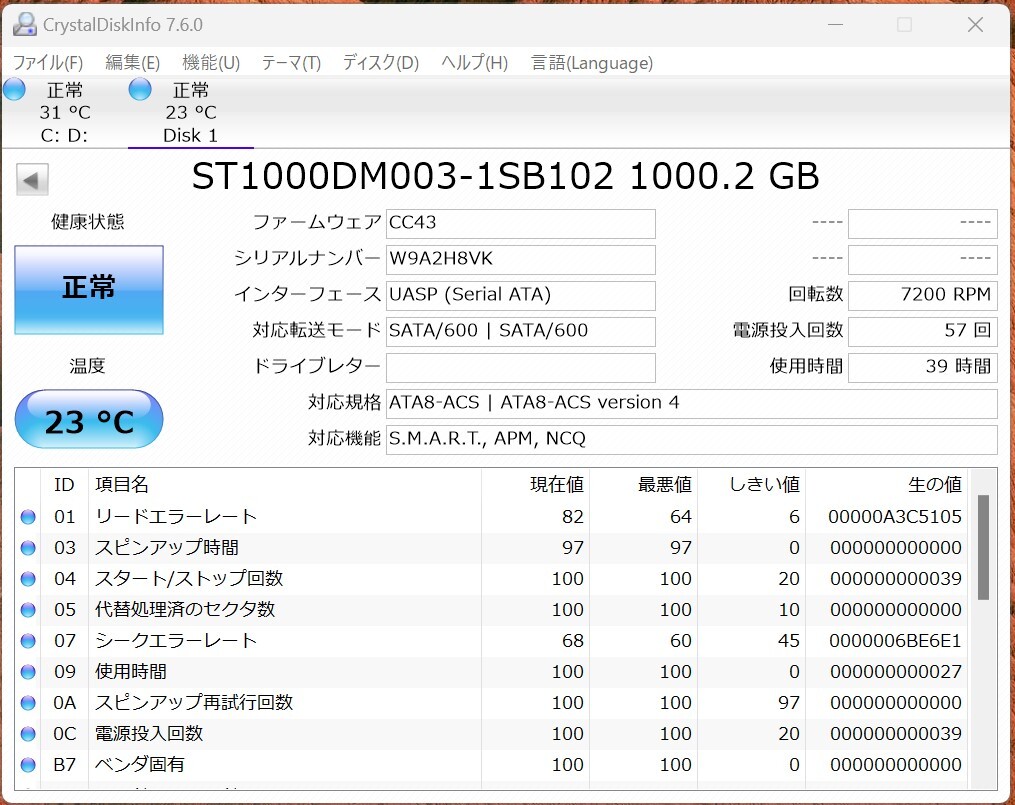This screenshot has height=805, width=1015.
Task: Open the ディスク(D) menu
Action: (x=380, y=63)
